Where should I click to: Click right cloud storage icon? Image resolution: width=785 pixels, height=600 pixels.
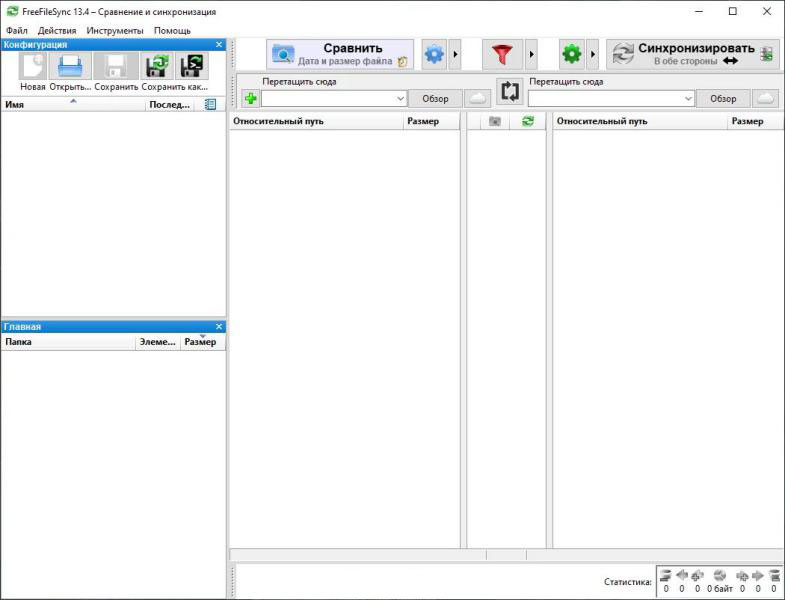(765, 99)
